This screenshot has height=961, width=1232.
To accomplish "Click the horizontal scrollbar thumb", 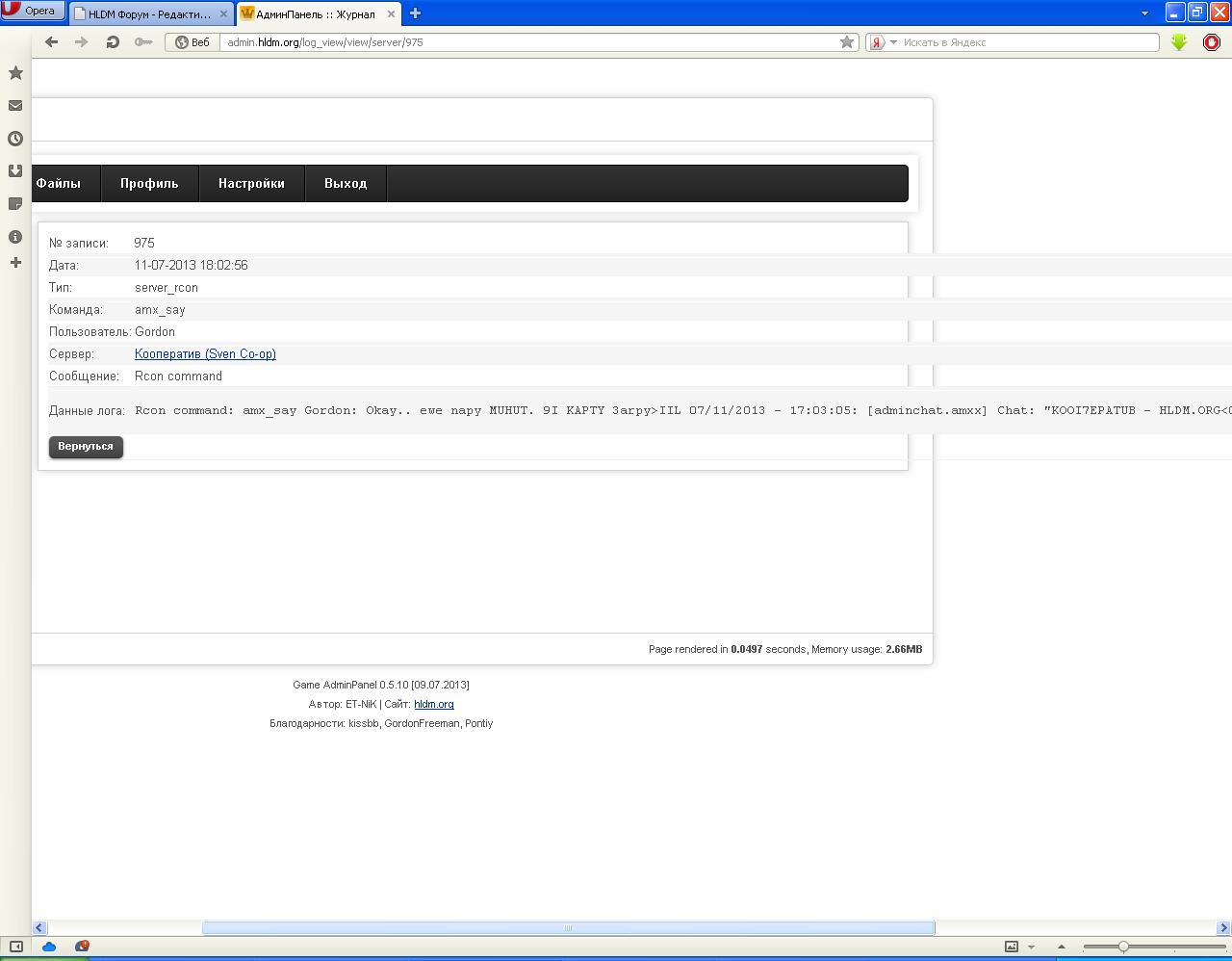I will 568,928.
